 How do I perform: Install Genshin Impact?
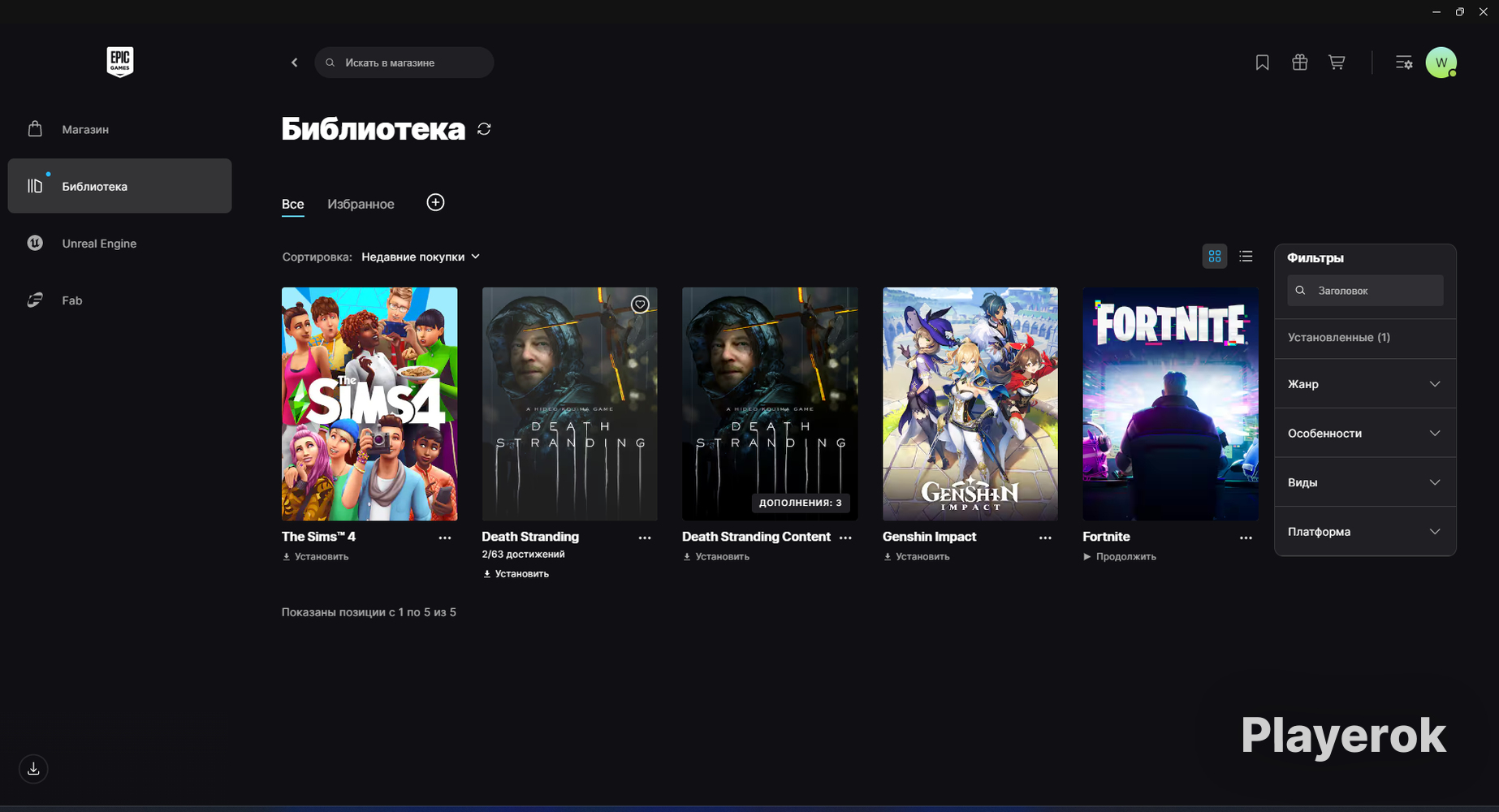click(916, 557)
